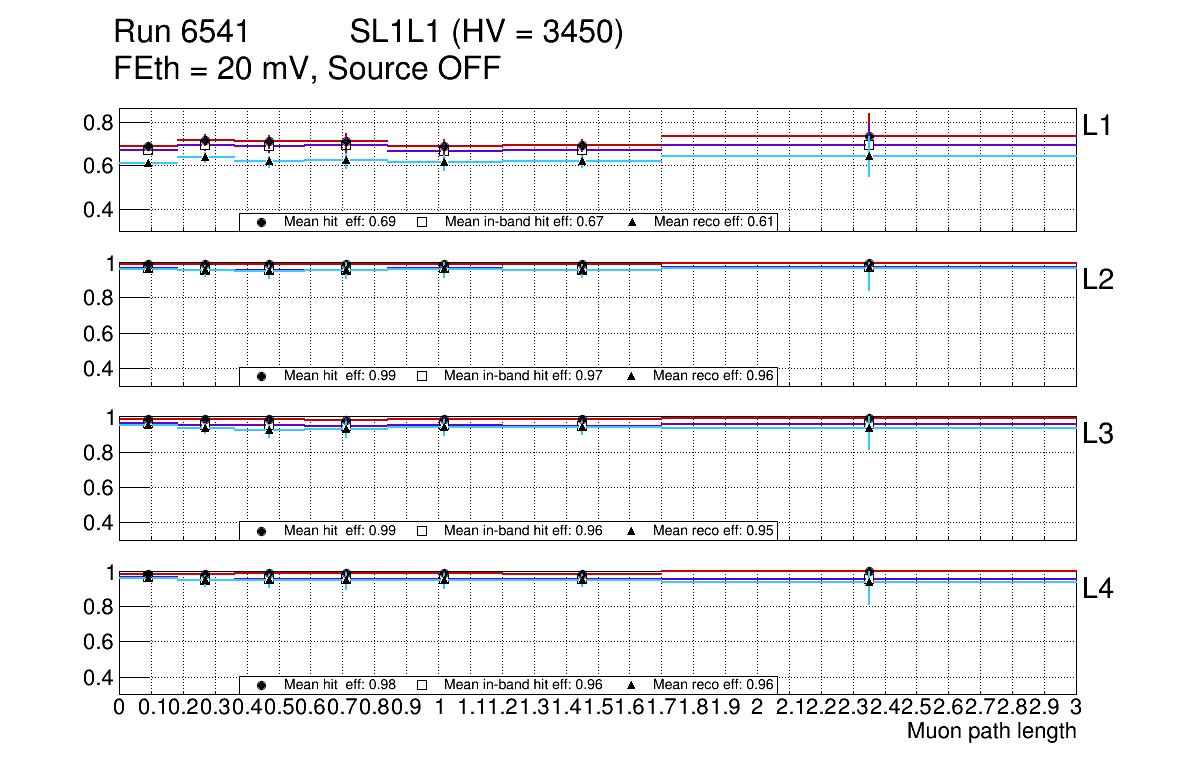
Task: Click the open square marker in L1 legend
Action: pos(421,222)
